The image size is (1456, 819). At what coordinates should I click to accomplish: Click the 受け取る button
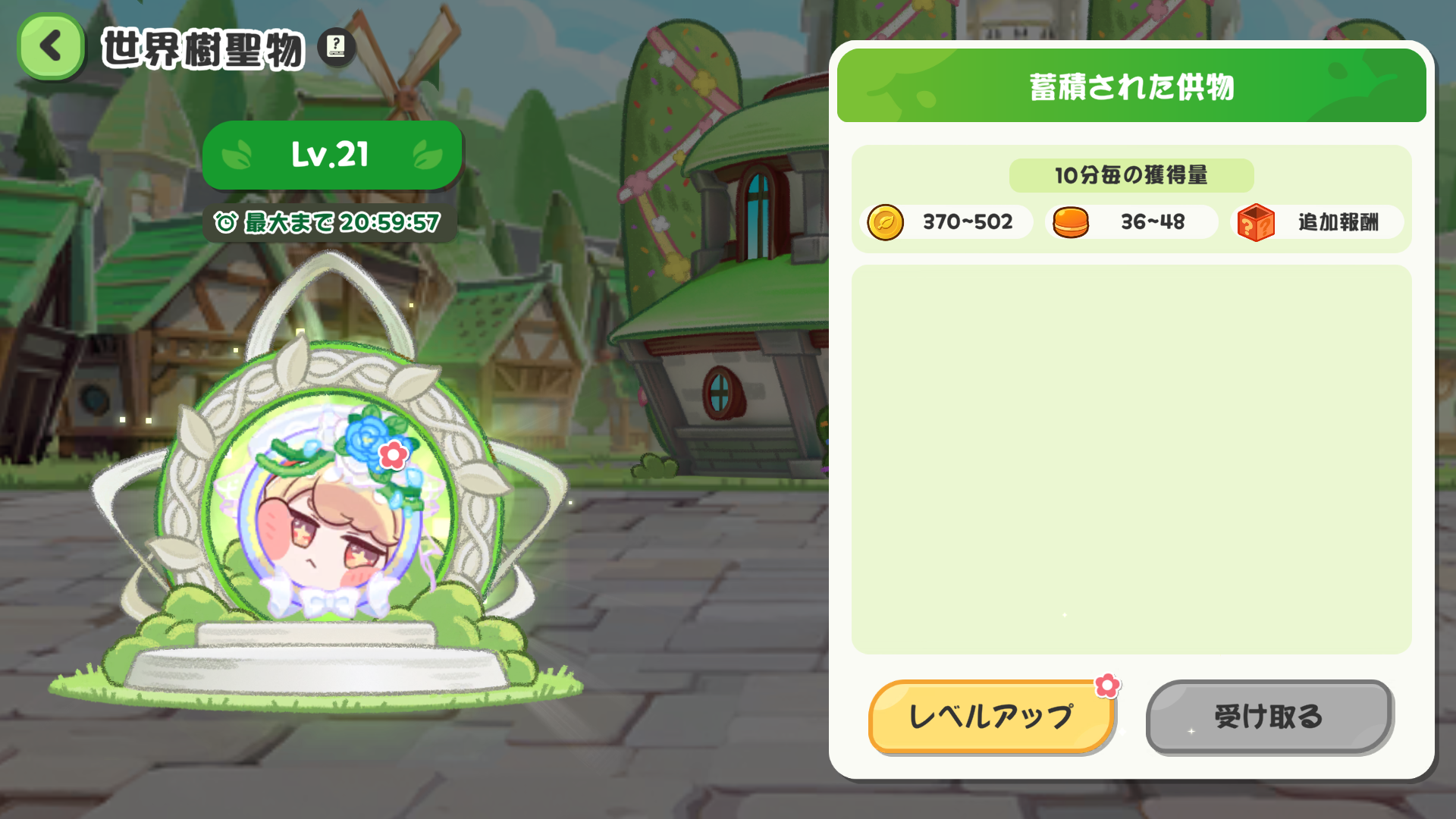[x=1269, y=717]
